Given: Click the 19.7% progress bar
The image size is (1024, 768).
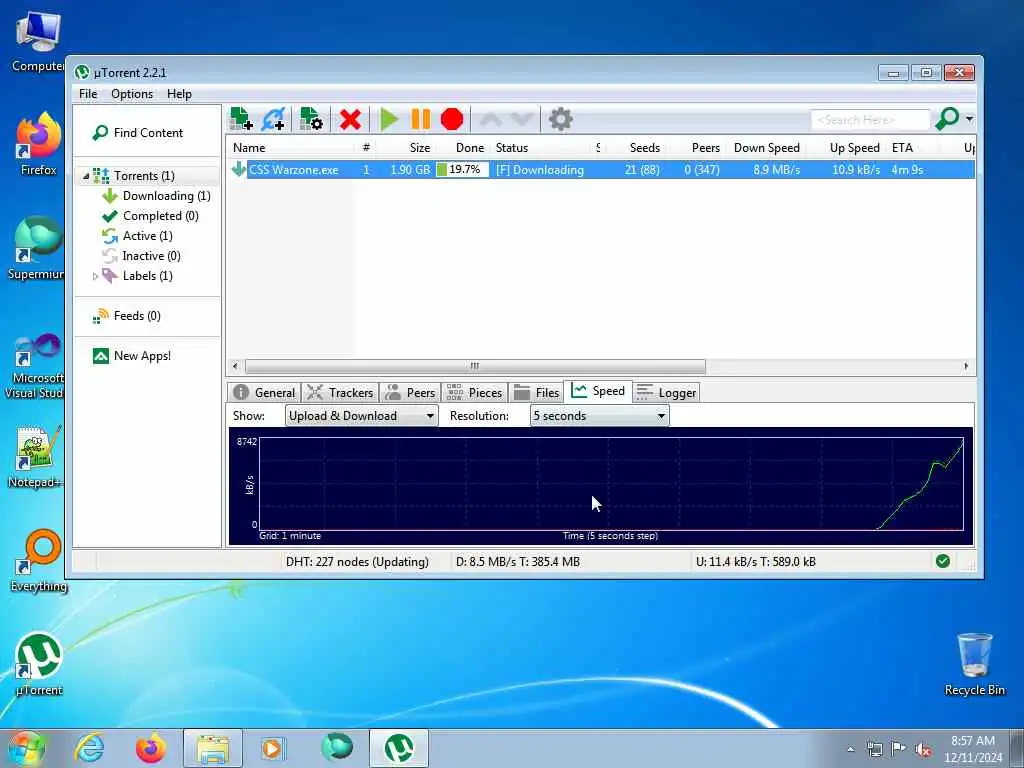Looking at the screenshot, I should point(462,170).
